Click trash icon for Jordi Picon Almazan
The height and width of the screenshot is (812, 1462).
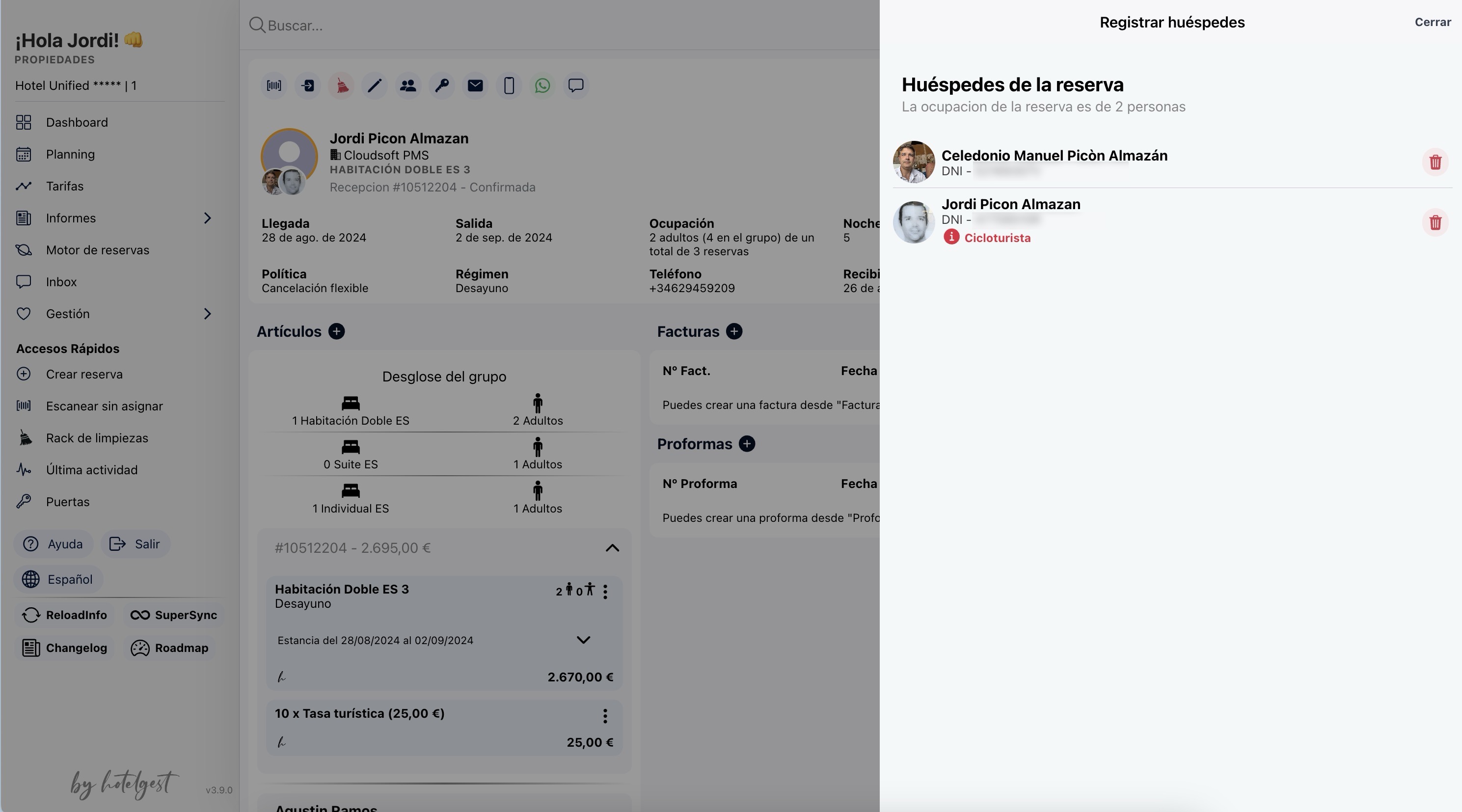(1435, 222)
